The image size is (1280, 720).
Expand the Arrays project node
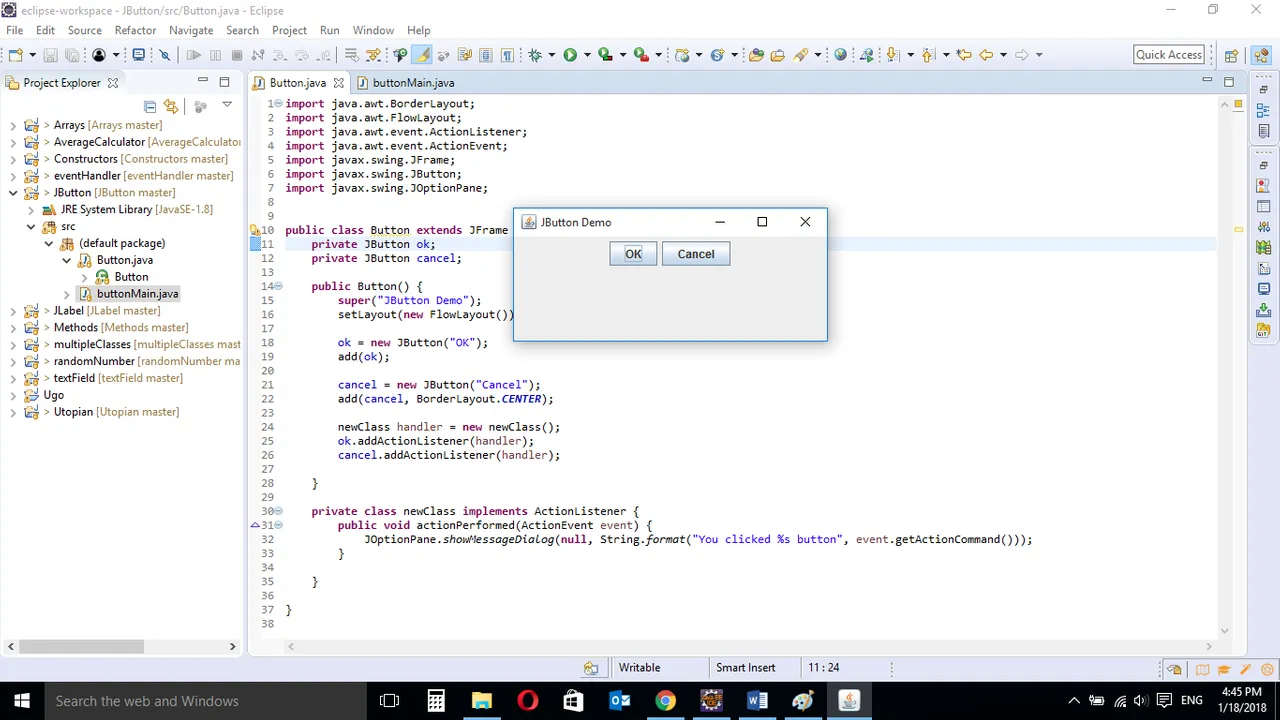click(x=13, y=126)
